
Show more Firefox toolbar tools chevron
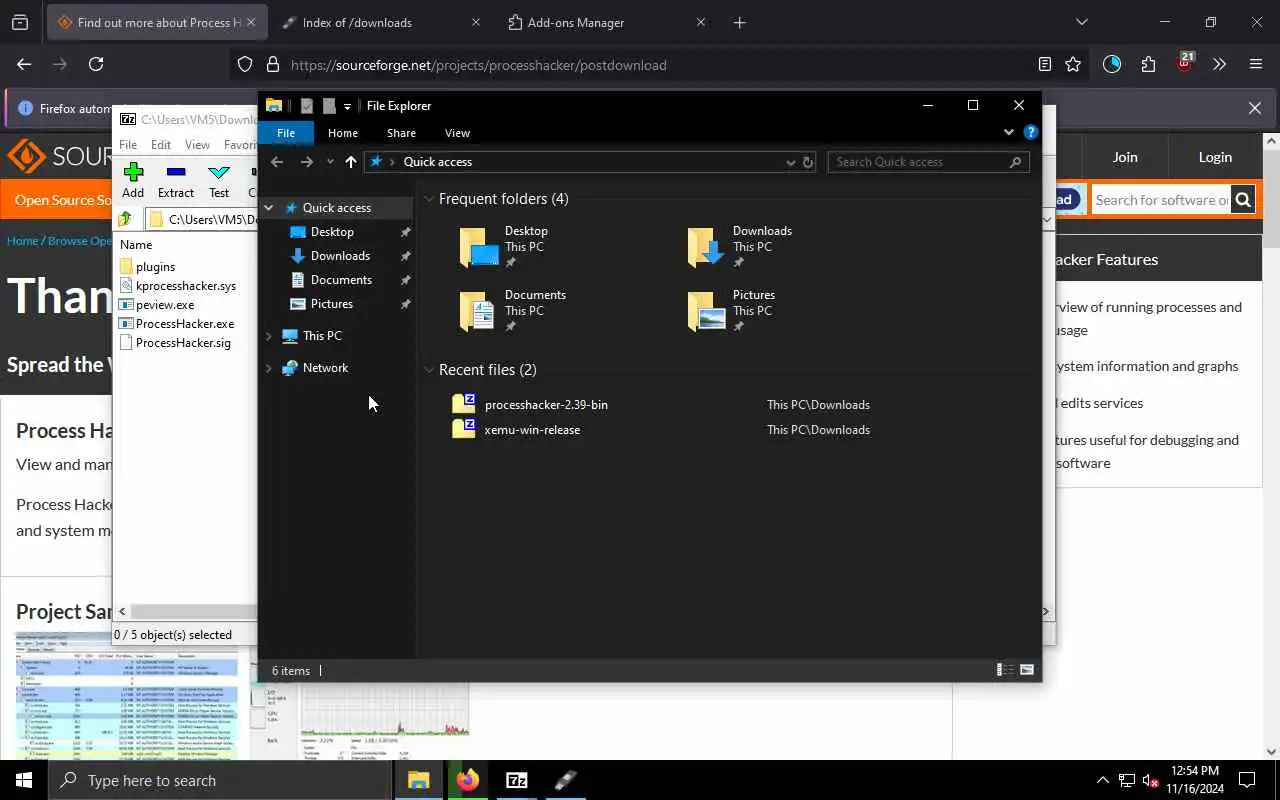point(1219,64)
